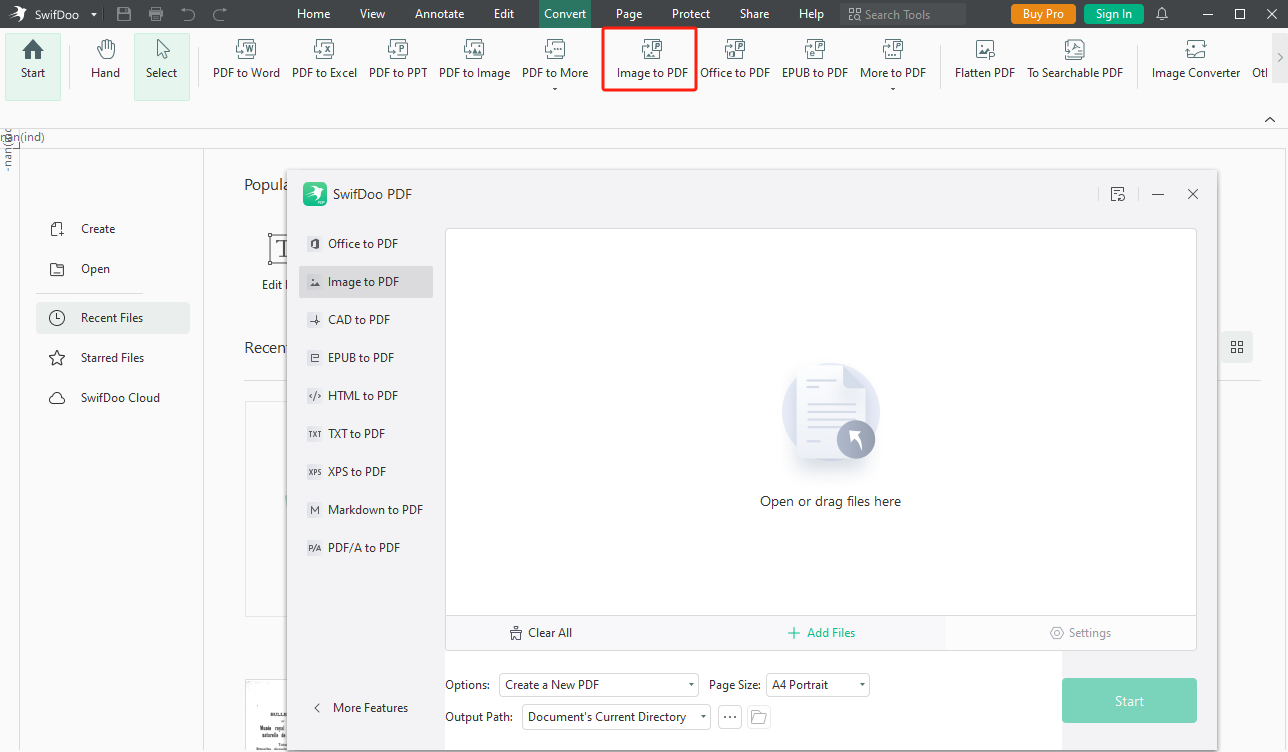Switch to the Page tab
This screenshot has width=1288, height=752.
(629, 14)
